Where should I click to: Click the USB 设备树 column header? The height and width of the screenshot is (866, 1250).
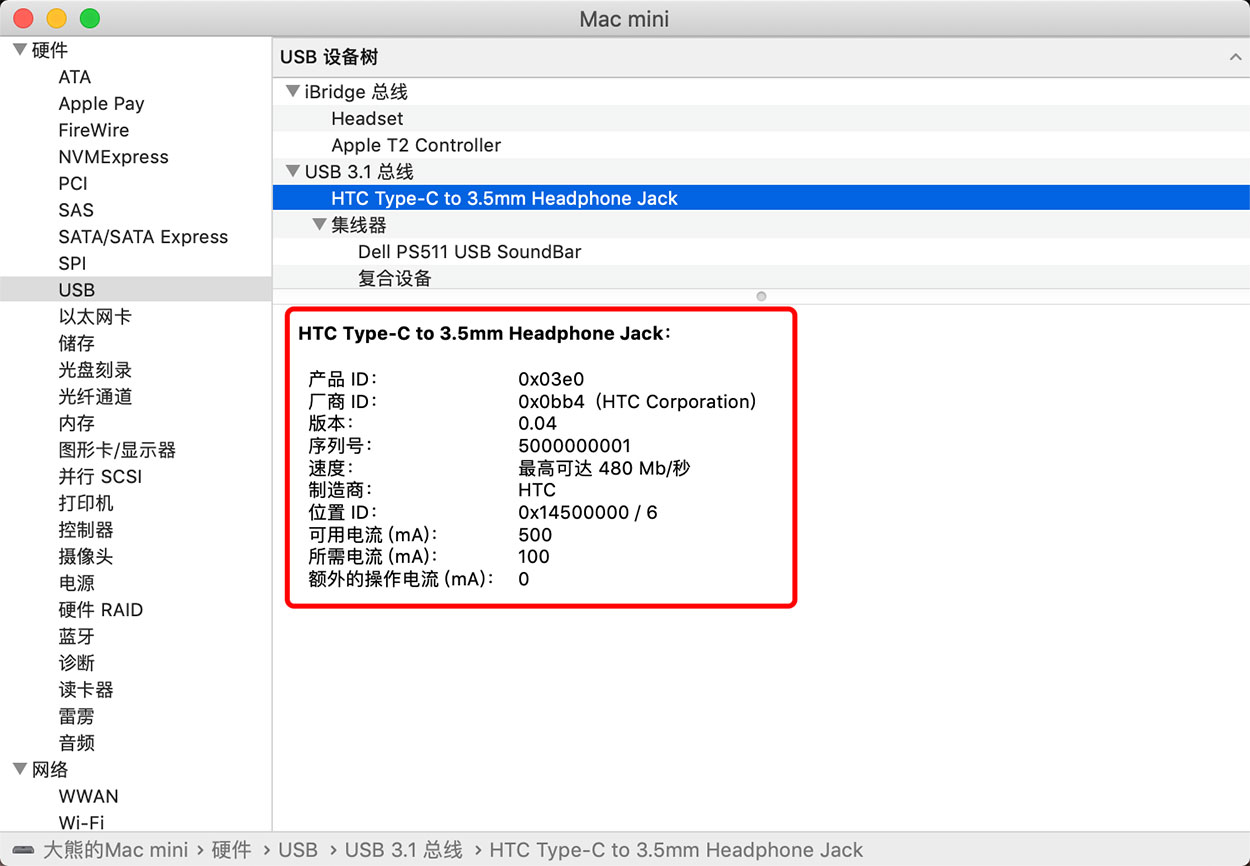coord(329,58)
